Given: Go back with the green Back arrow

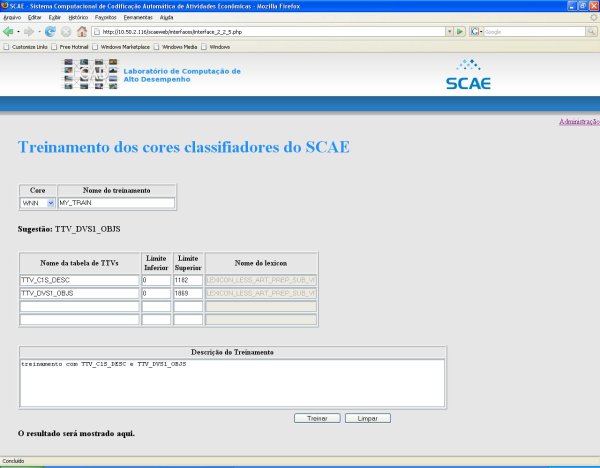Looking at the screenshot, I should click(8, 32).
